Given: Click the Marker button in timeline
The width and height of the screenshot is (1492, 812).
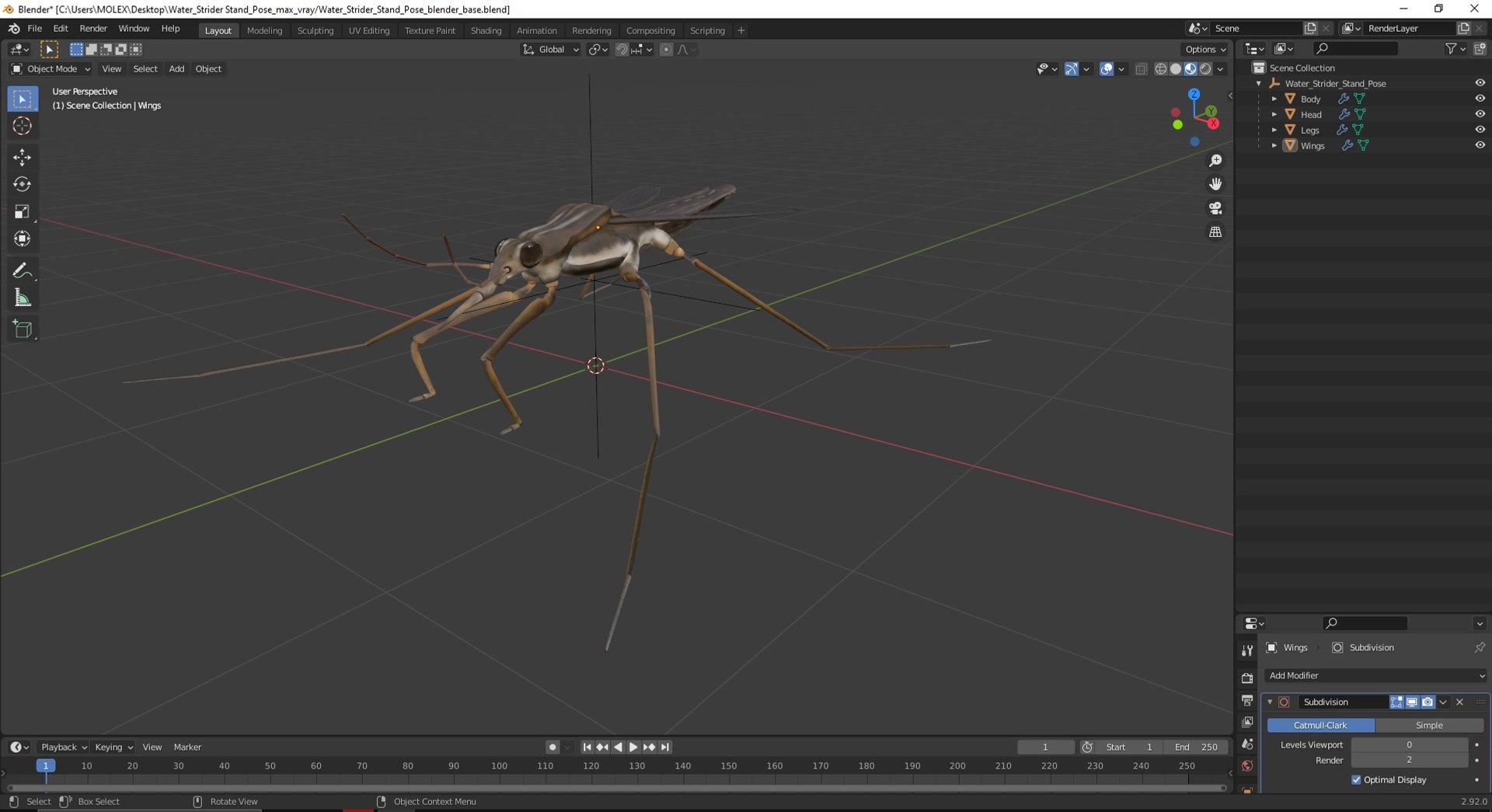Looking at the screenshot, I should pyautogui.click(x=187, y=747).
